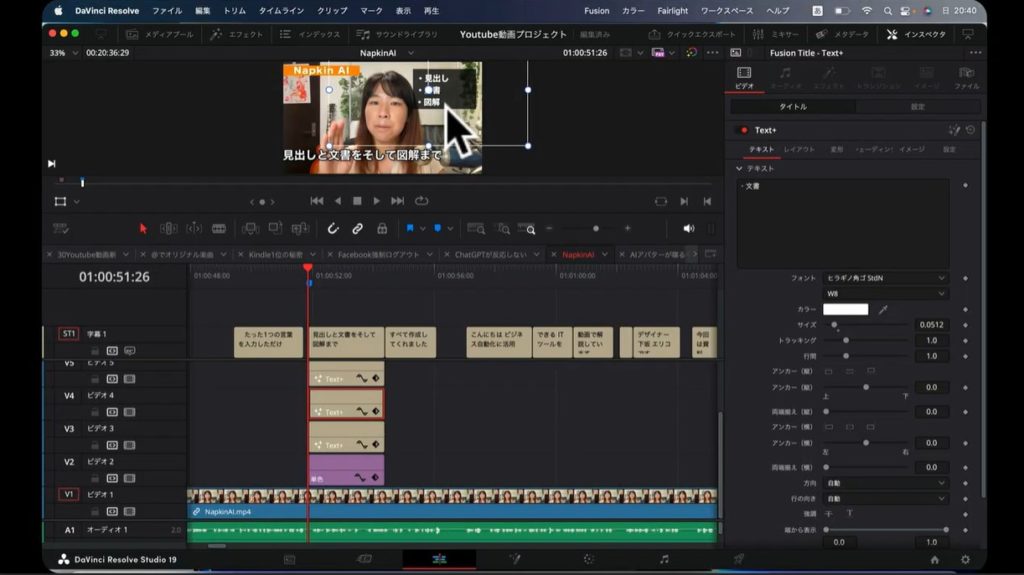Image resolution: width=1024 pixels, height=575 pixels.
Task: Click the Position Lock padlock icon in toolbar
Action: (382, 228)
